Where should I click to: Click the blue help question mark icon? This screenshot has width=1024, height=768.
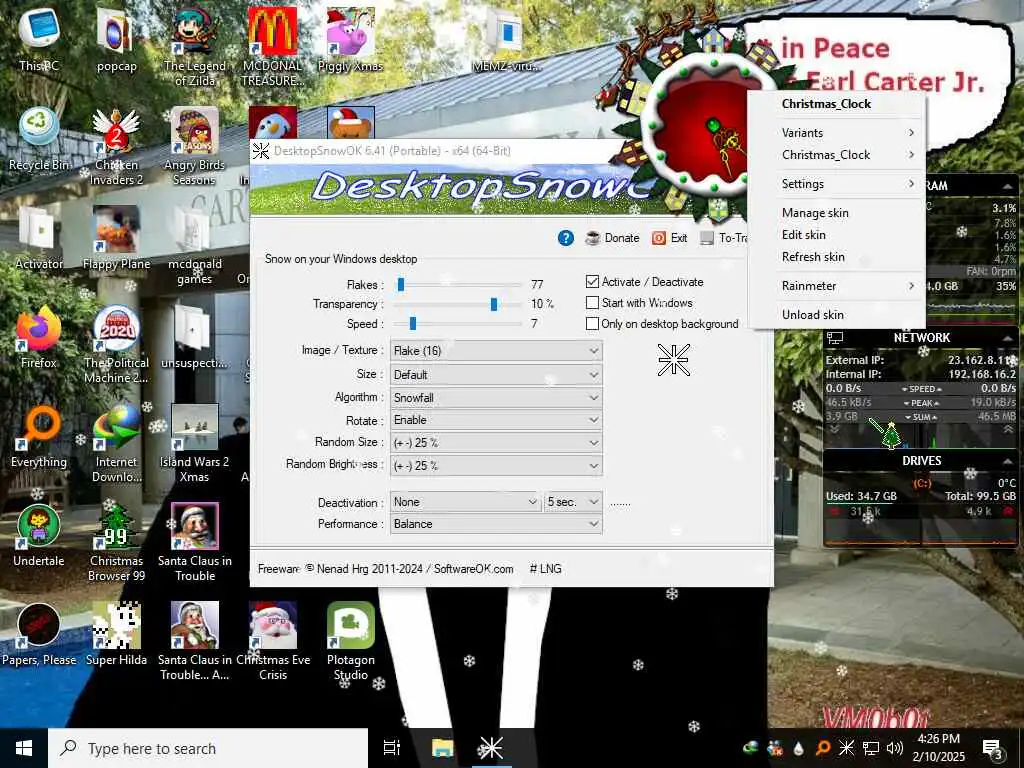(566, 238)
